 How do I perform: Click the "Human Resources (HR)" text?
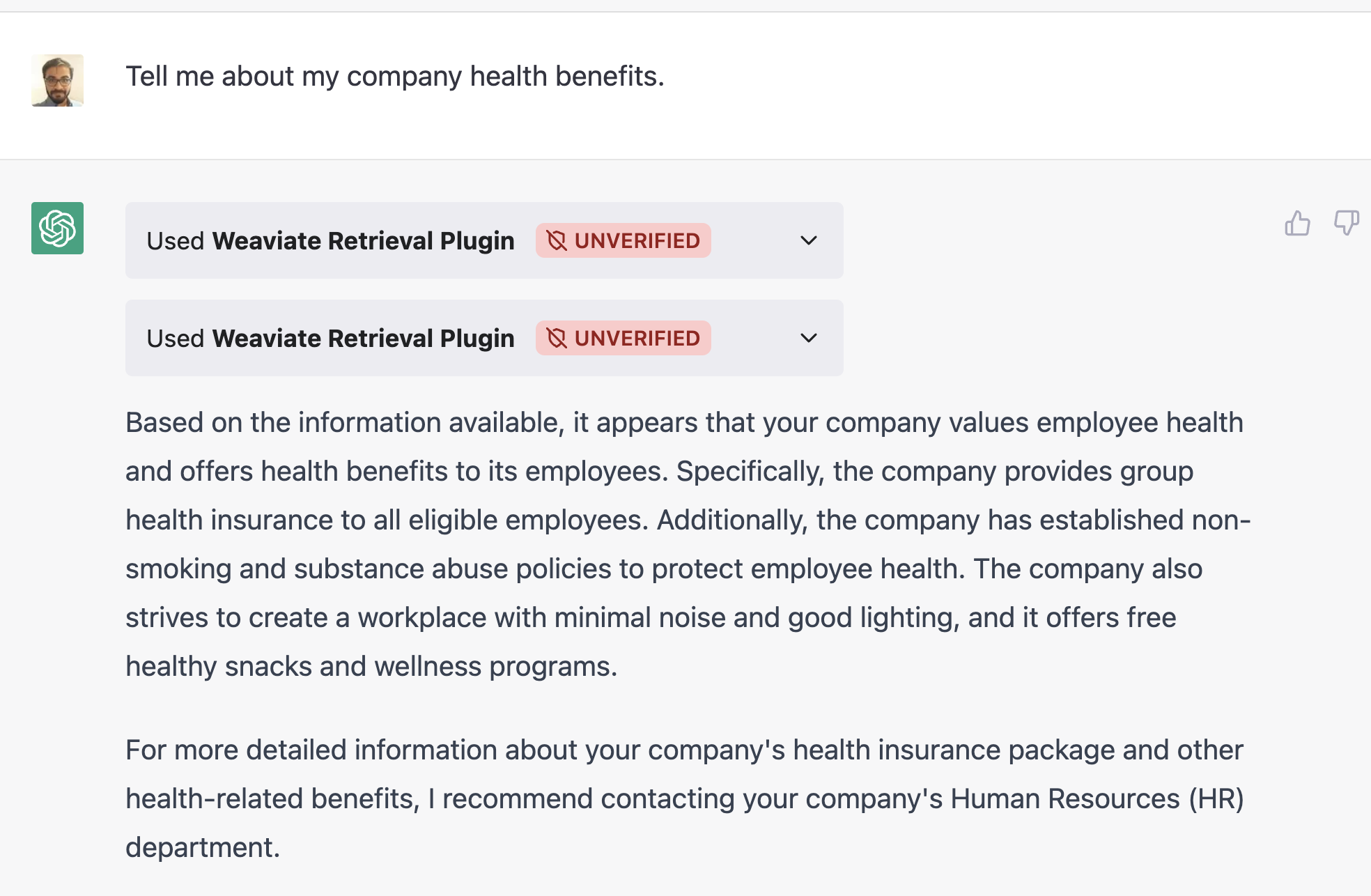(1097, 799)
